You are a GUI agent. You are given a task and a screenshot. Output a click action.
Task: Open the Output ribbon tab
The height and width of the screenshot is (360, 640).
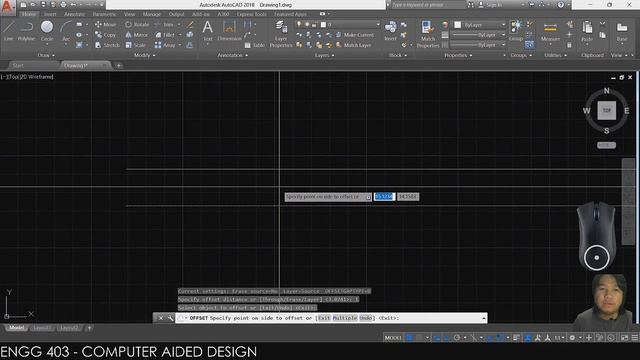pyautogui.click(x=176, y=14)
